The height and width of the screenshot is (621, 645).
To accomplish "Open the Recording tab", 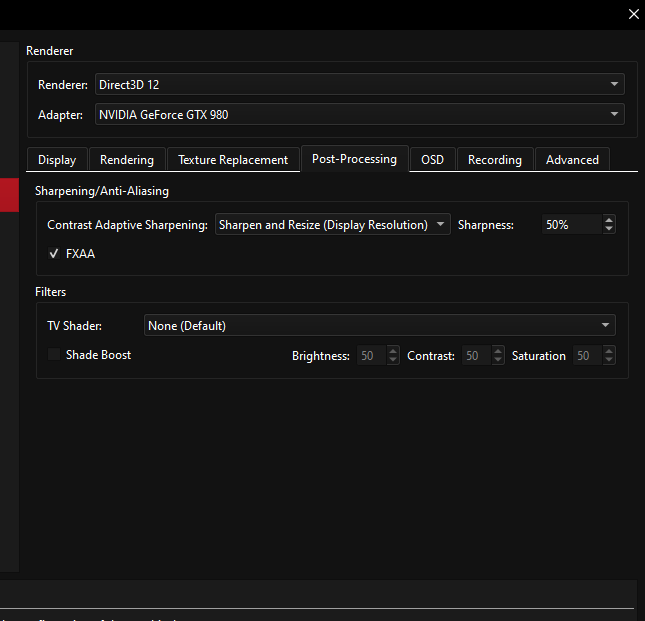I will pyautogui.click(x=495, y=160).
